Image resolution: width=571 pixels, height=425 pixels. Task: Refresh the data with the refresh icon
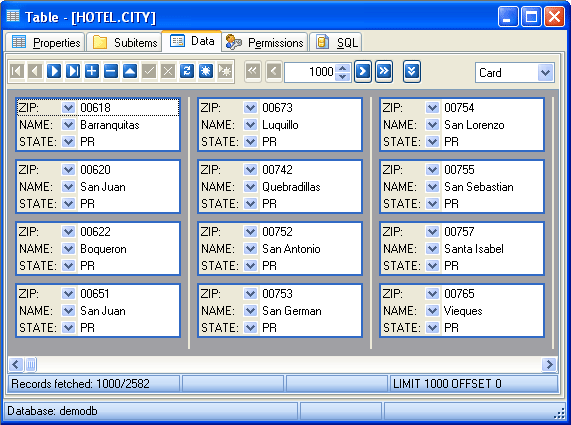point(187,71)
